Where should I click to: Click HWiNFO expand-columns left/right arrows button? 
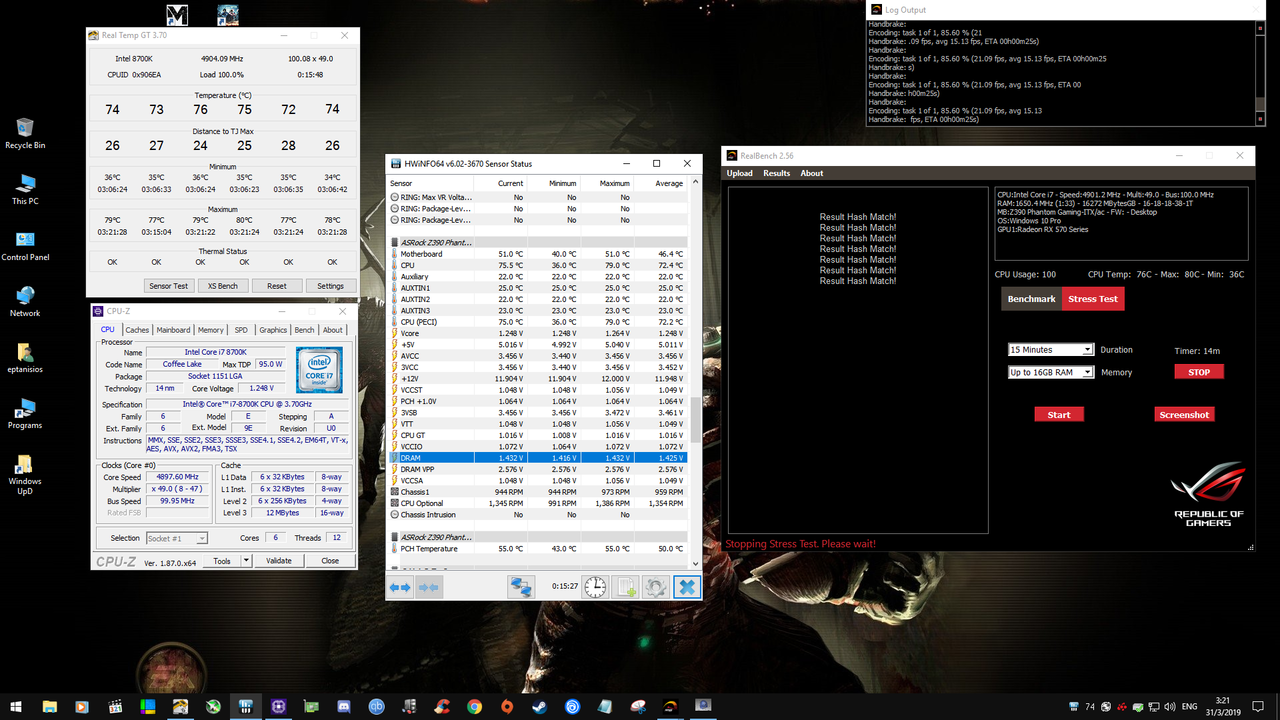click(400, 587)
